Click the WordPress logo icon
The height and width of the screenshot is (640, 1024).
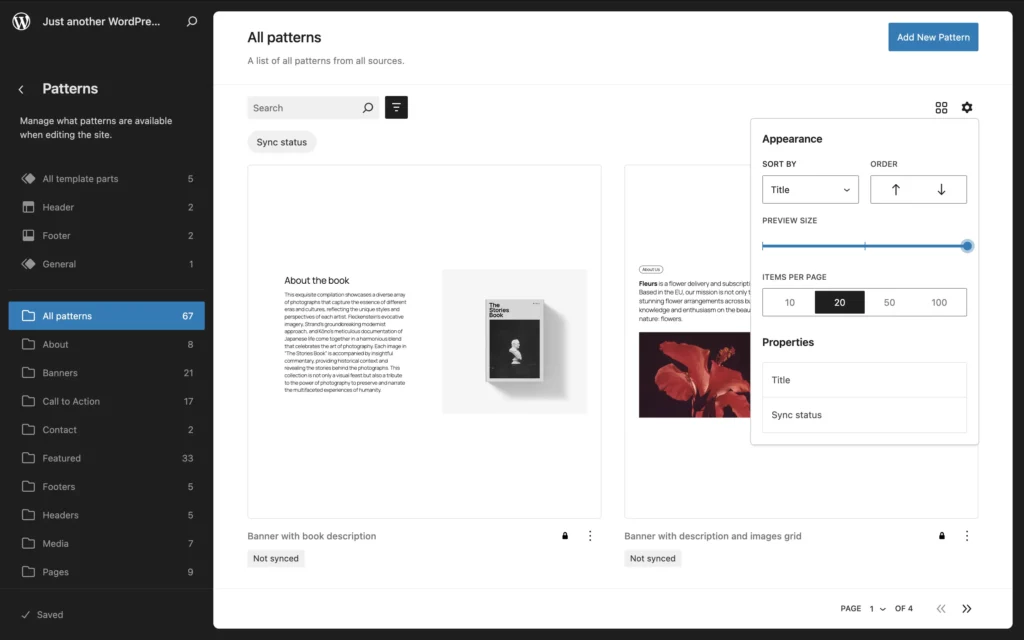click(22, 21)
